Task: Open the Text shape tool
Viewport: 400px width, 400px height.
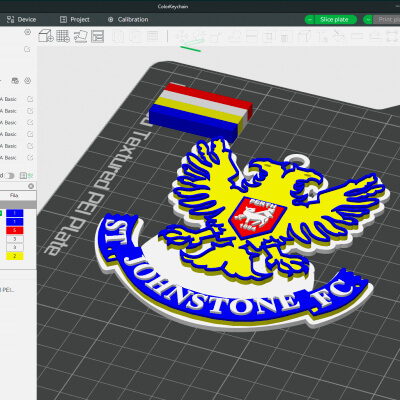Action: click(322, 36)
